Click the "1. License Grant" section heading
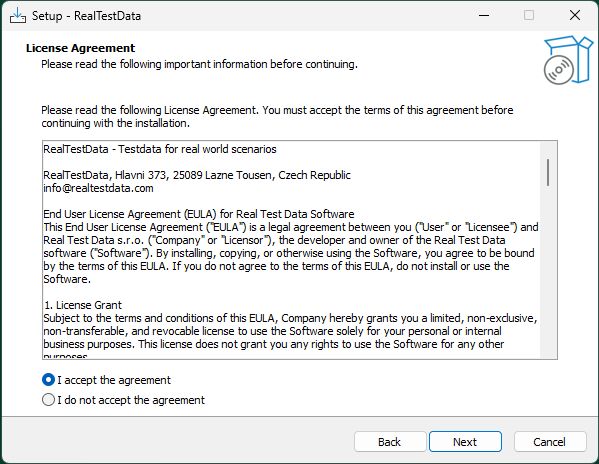 pyautogui.click(x=83, y=305)
